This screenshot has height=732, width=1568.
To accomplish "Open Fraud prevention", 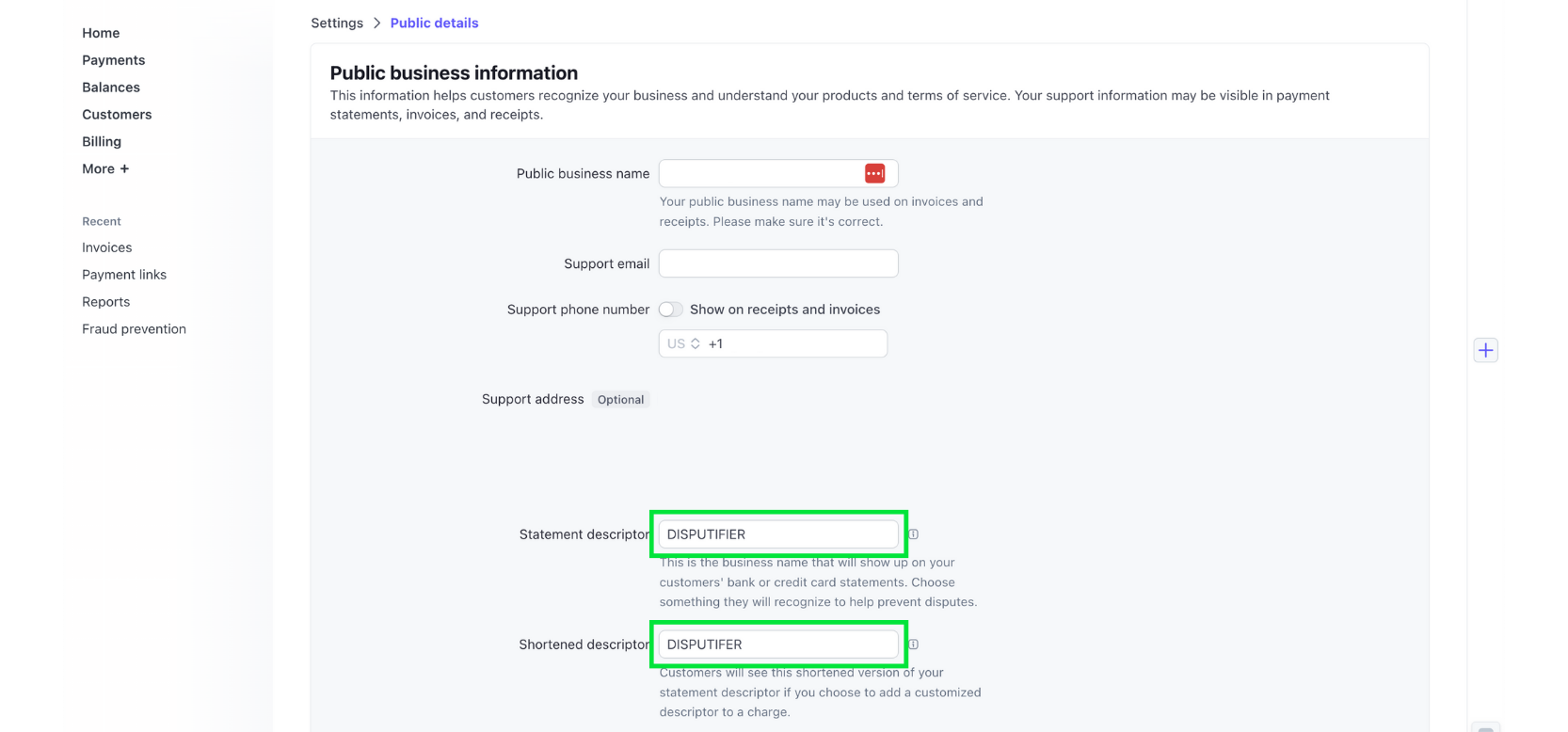I will (134, 329).
